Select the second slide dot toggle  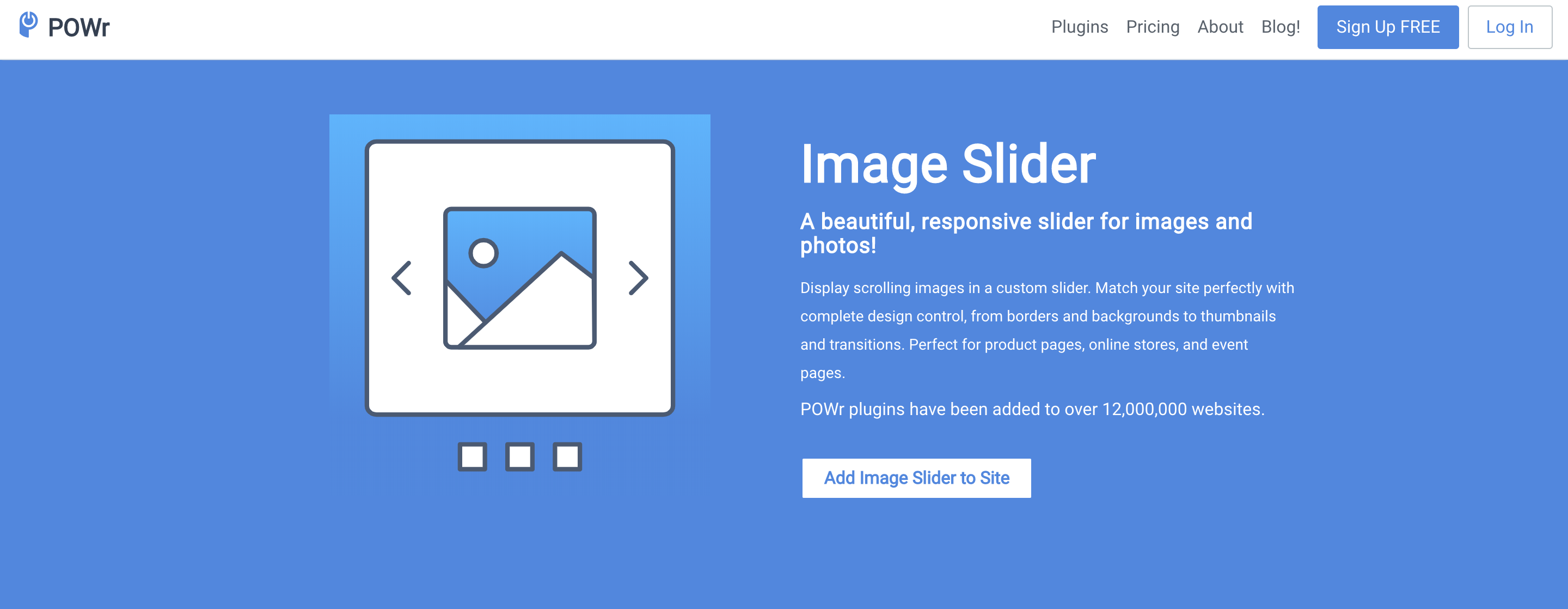point(519,457)
